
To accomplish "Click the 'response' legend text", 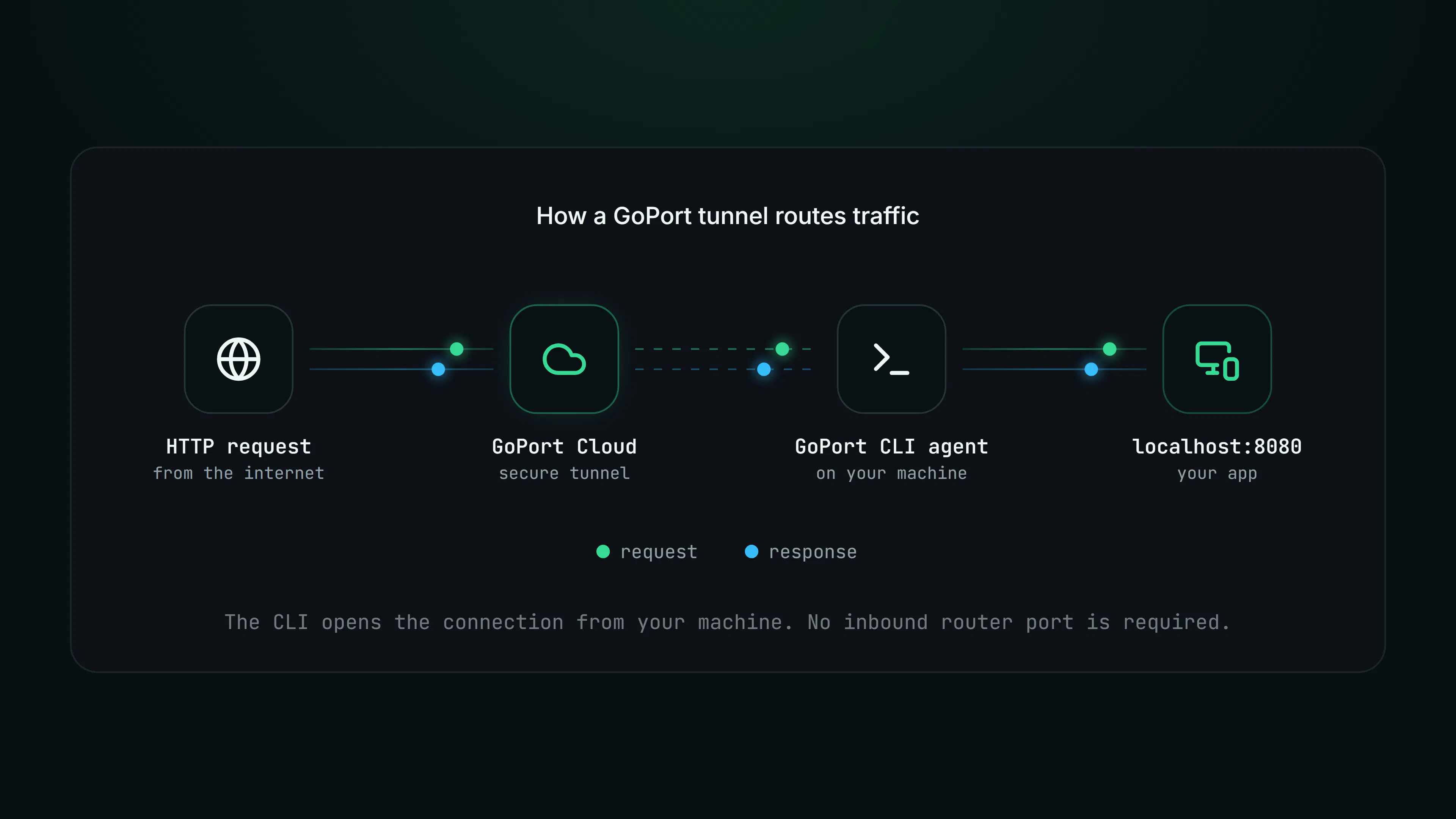I will pos(813,552).
